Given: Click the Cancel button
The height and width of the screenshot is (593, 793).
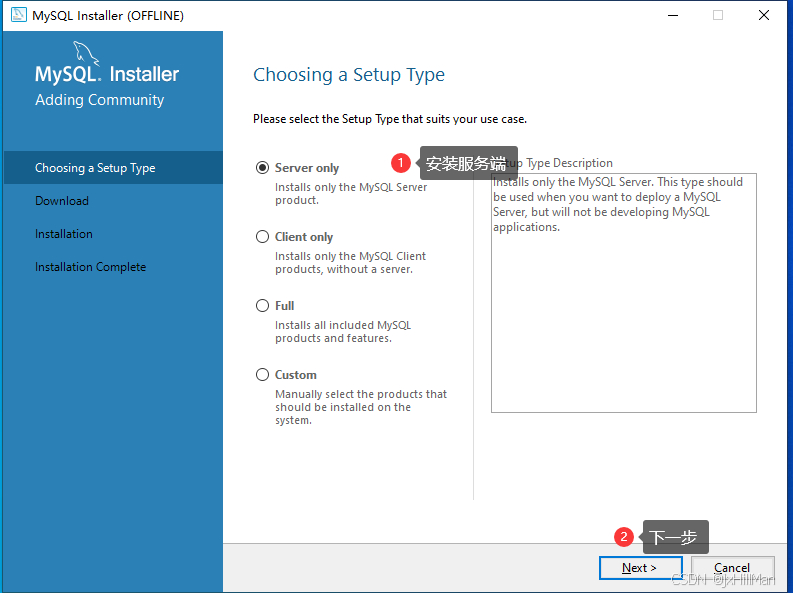Looking at the screenshot, I should tap(732, 568).
